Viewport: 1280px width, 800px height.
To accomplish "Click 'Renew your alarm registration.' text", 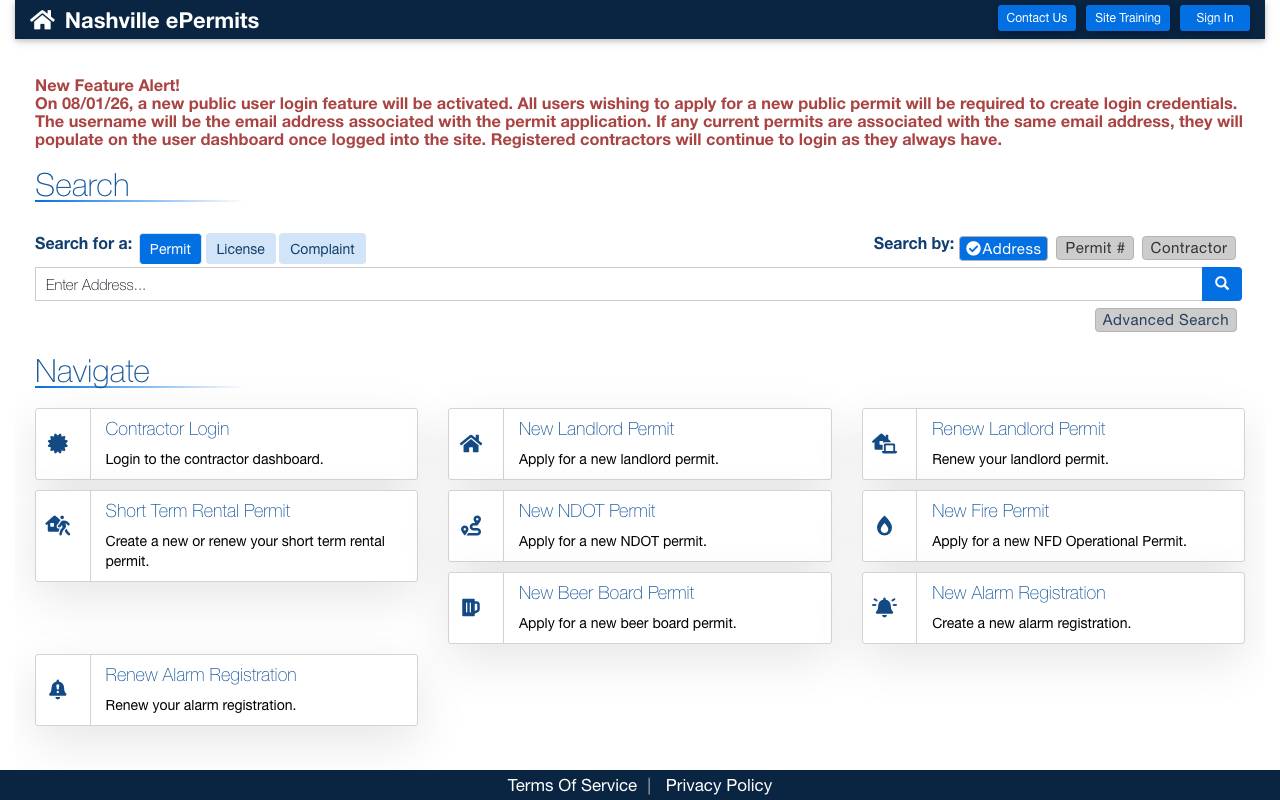I will click(x=200, y=705).
